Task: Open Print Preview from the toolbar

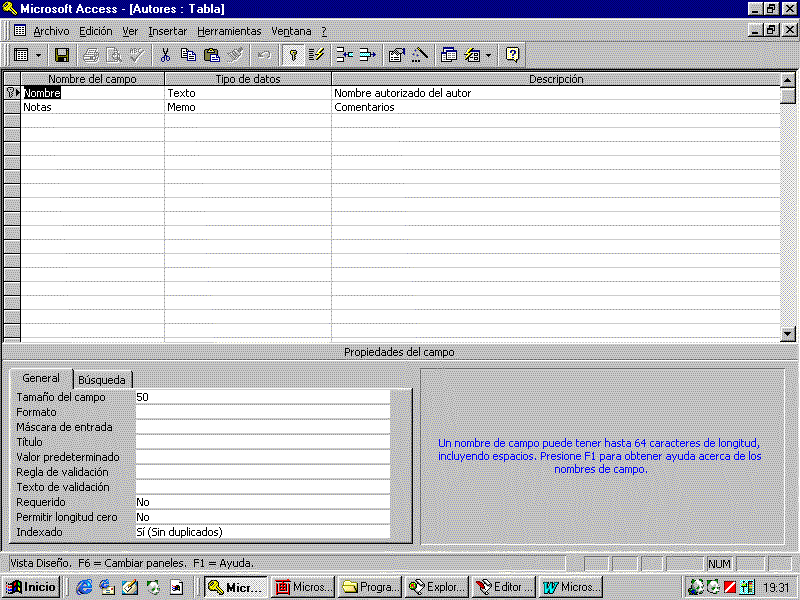Action: pyautogui.click(x=114, y=55)
